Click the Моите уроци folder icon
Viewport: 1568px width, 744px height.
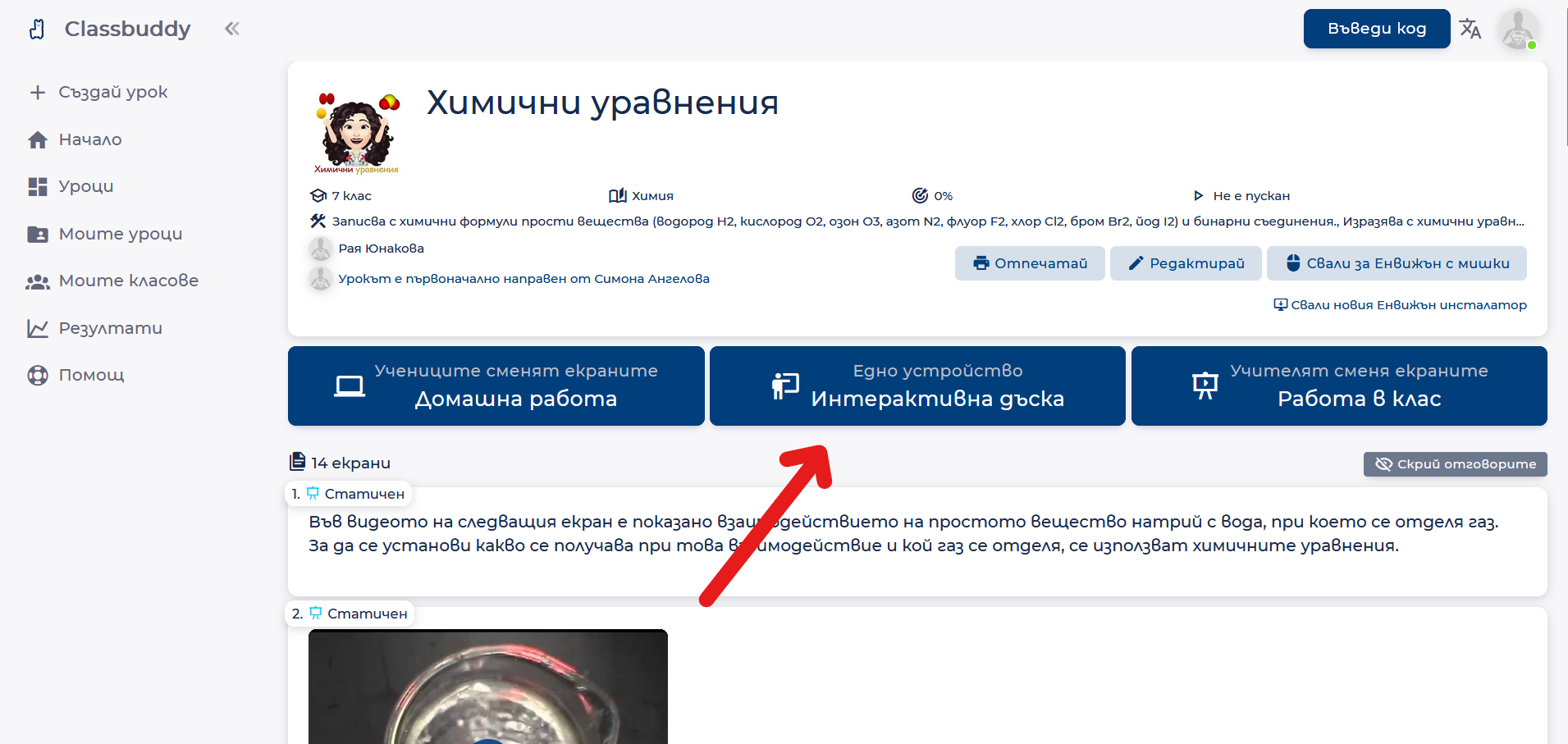tap(38, 234)
